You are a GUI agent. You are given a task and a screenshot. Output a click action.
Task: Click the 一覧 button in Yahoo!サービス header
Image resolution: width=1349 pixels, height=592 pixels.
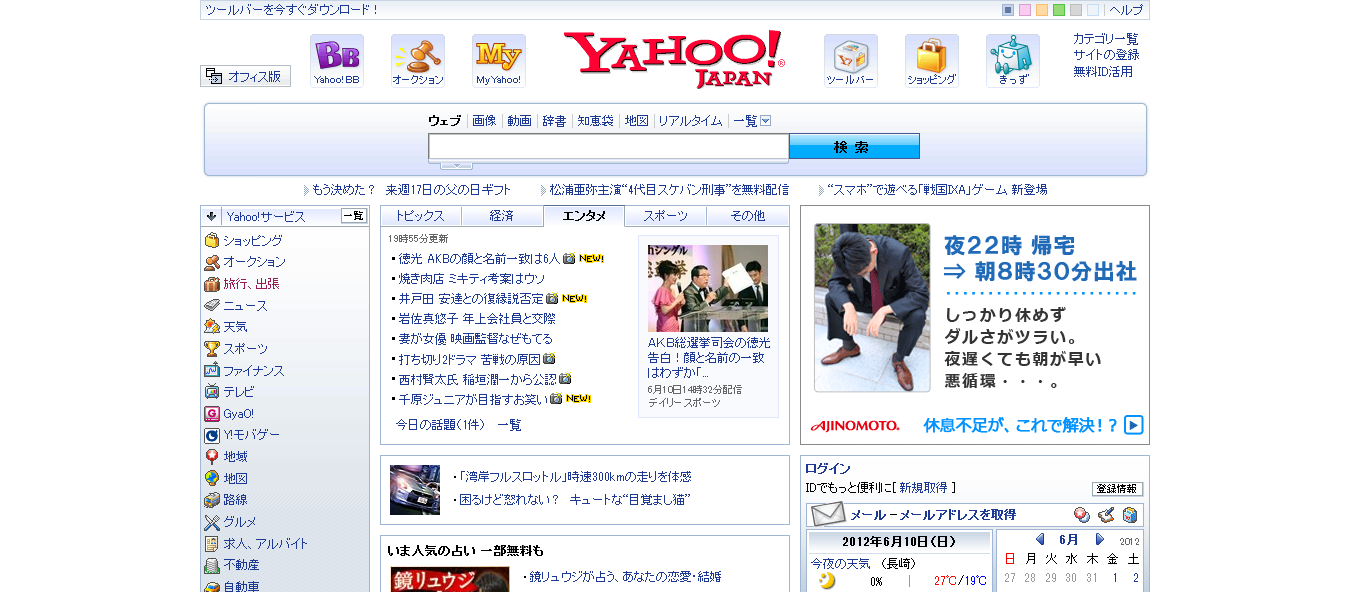click(x=354, y=216)
